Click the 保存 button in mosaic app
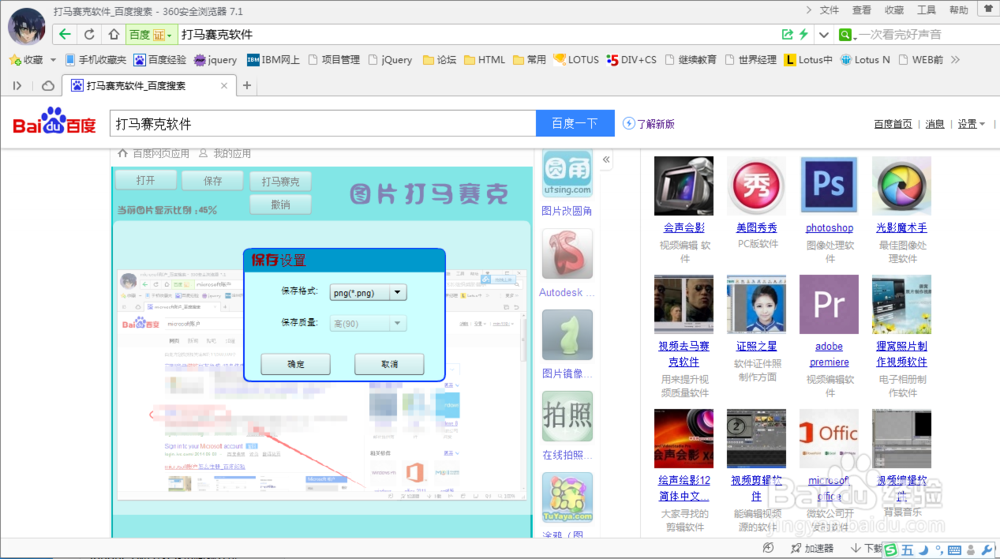 click(x=212, y=181)
